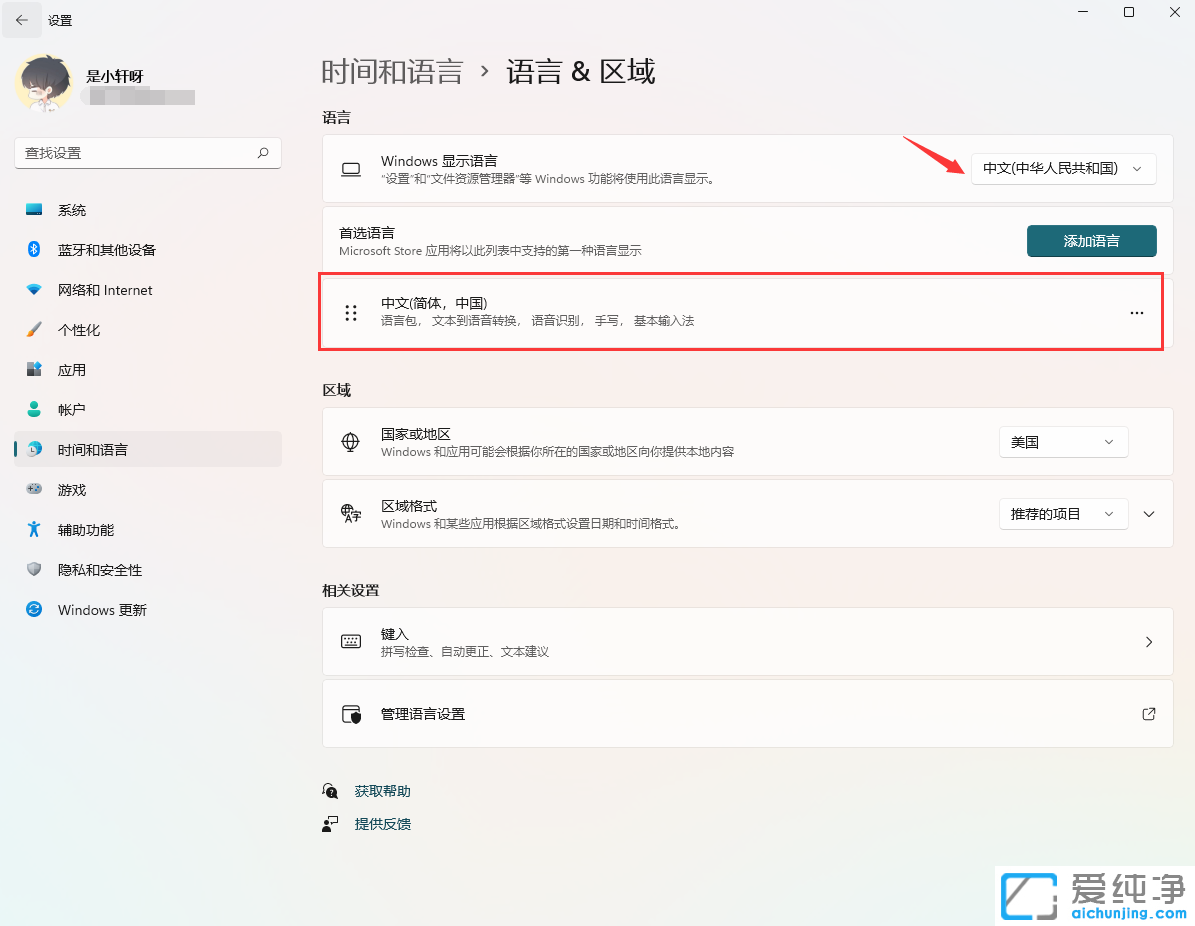
Task: Click the Windows 更新 sync icon
Action: 34,609
